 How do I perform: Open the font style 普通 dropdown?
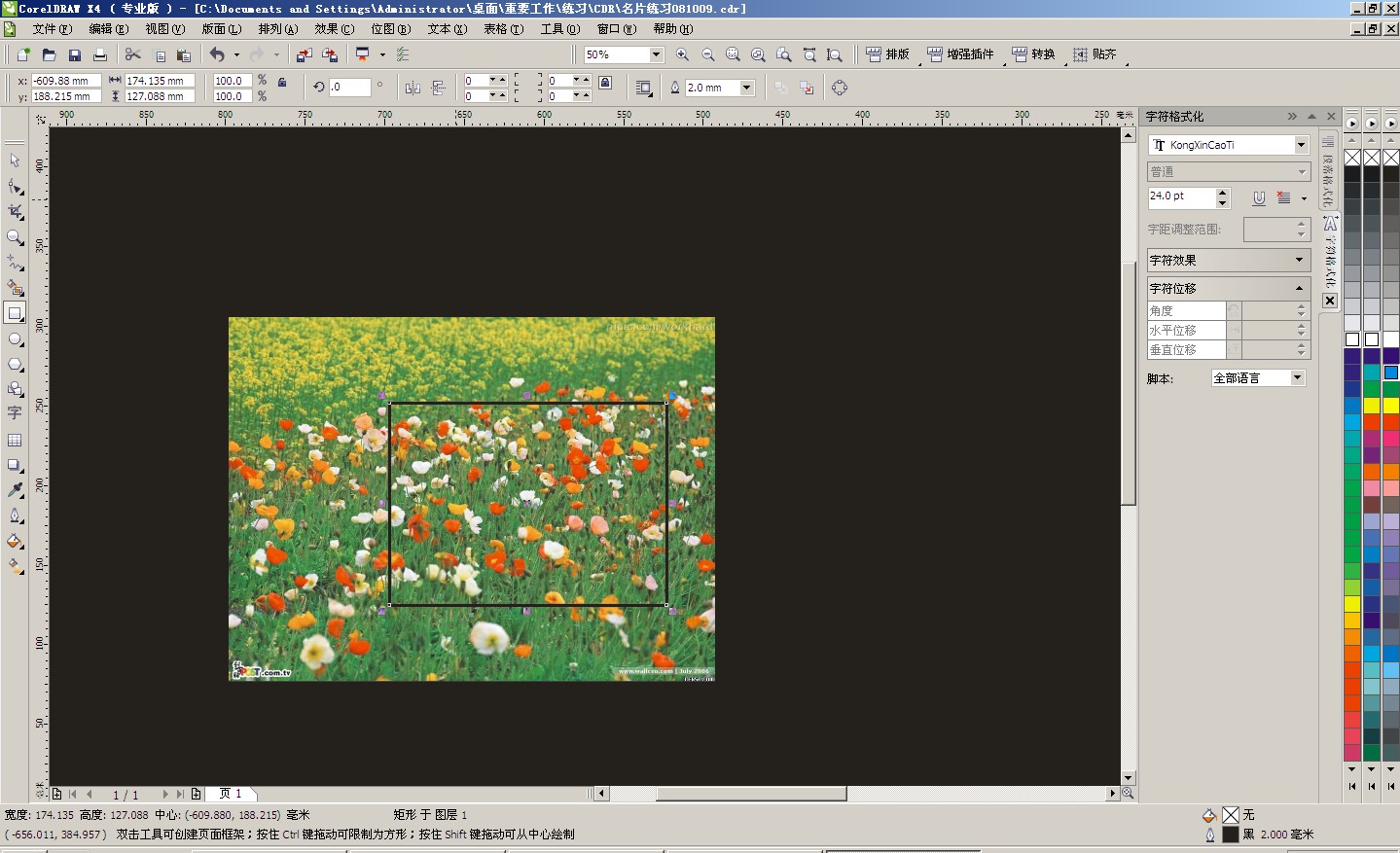coord(1301,172)
